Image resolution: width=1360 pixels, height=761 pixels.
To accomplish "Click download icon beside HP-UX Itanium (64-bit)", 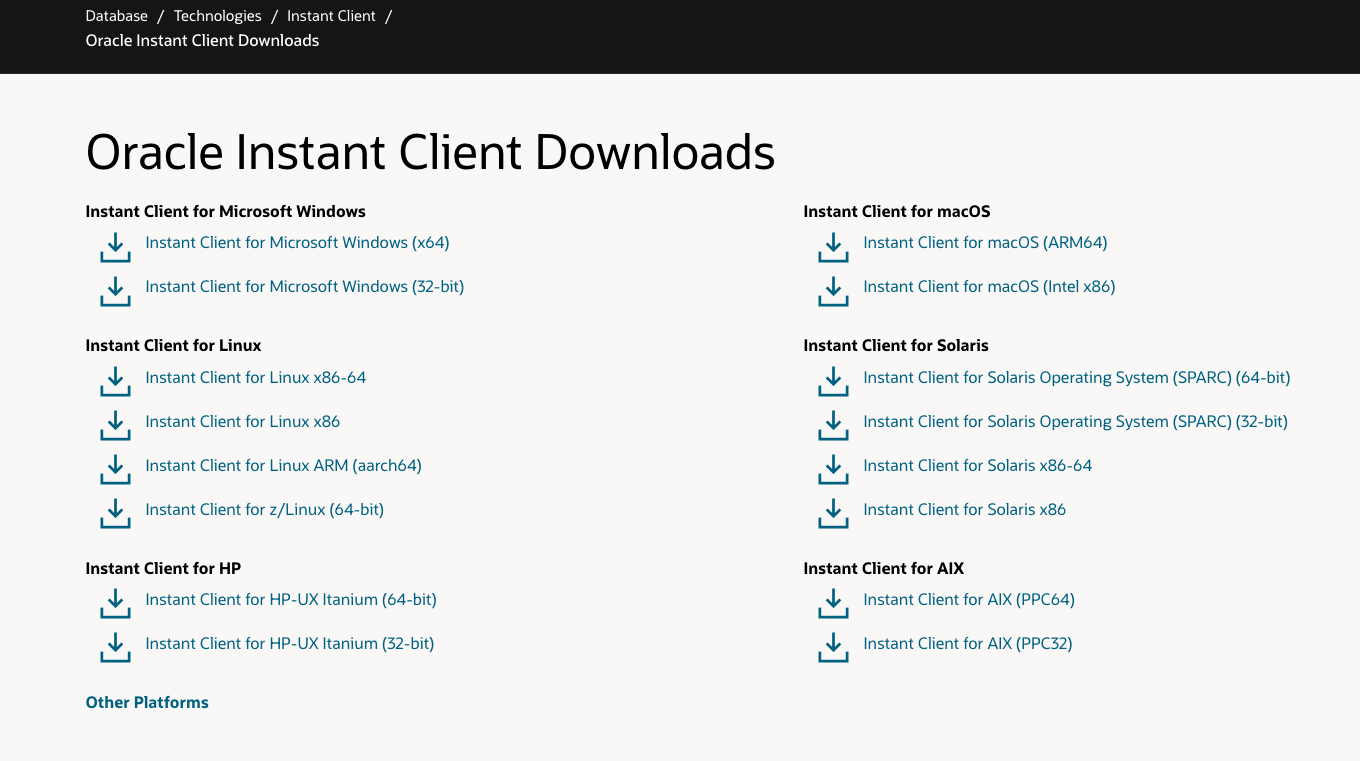I will (x=115, y=604).
